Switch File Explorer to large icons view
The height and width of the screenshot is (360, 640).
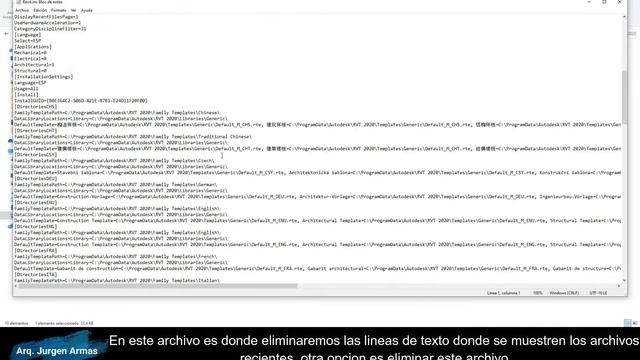(x=635, y=323)
